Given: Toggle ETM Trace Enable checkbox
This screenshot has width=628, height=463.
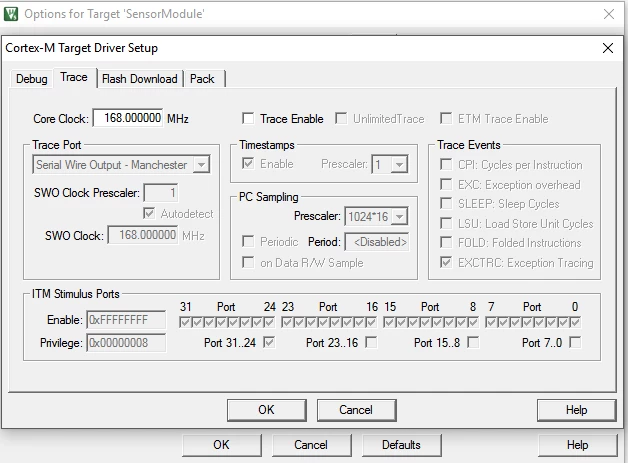Looking at the screenshot, I should 446,119.
